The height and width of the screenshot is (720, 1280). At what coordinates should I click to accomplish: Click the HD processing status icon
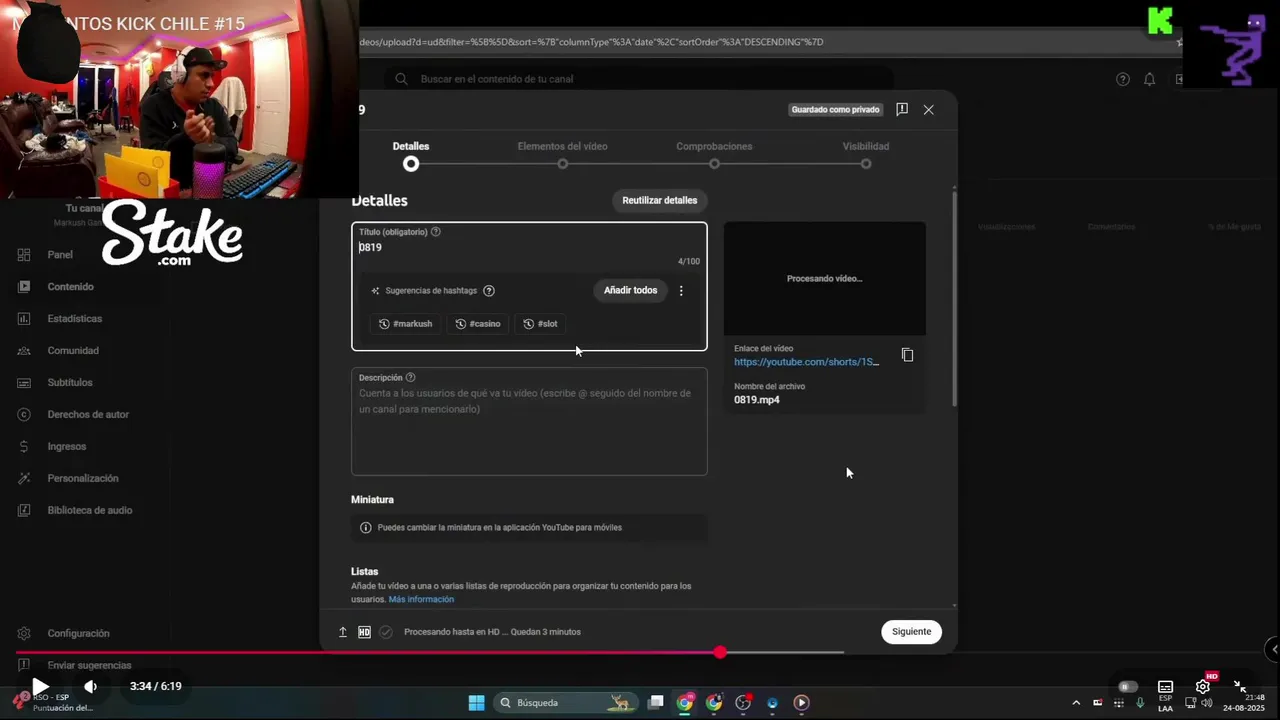point(364,632)
